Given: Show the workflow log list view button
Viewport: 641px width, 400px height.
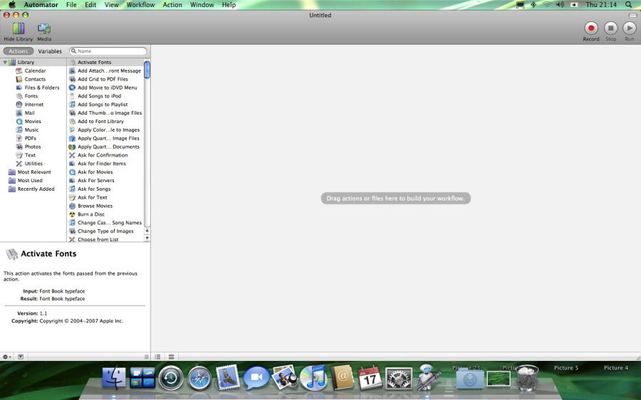Looking at the screenshot, I should [x=158, y=357].
